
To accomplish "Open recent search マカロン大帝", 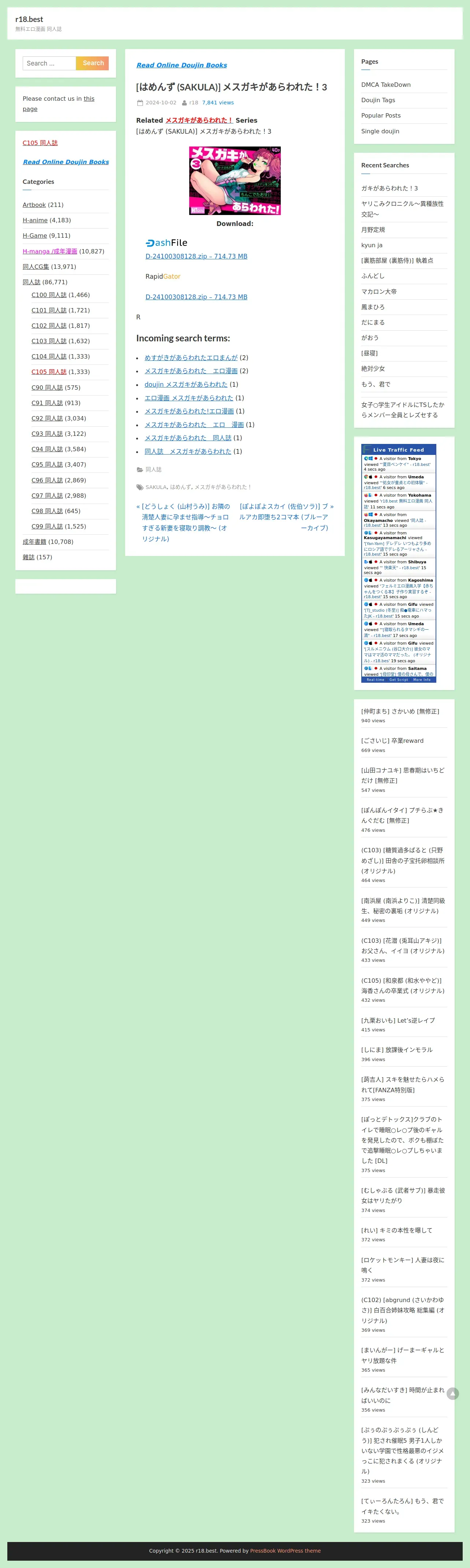I will coord(379,292).
